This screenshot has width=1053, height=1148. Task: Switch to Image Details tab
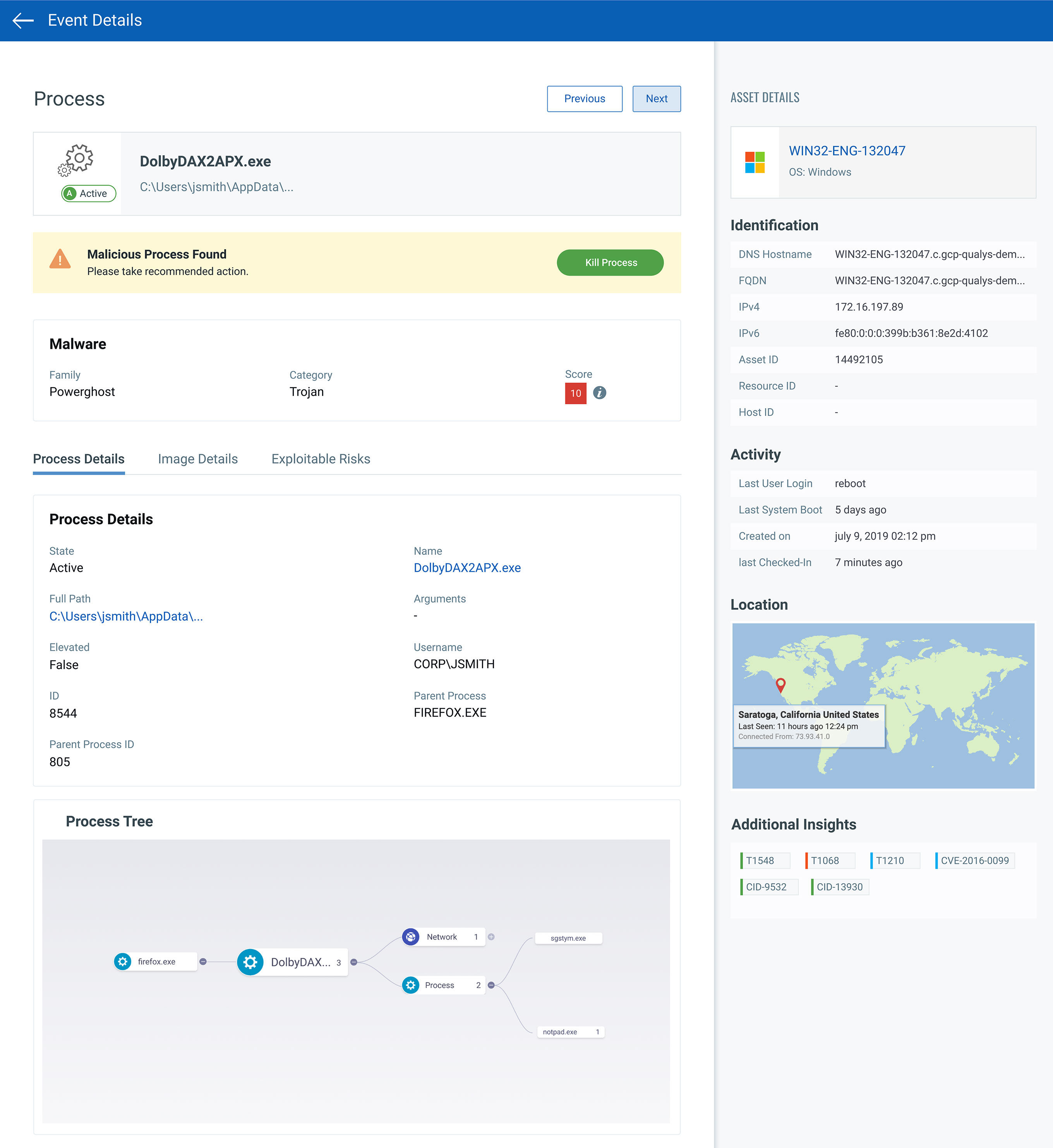pos(198,459)
